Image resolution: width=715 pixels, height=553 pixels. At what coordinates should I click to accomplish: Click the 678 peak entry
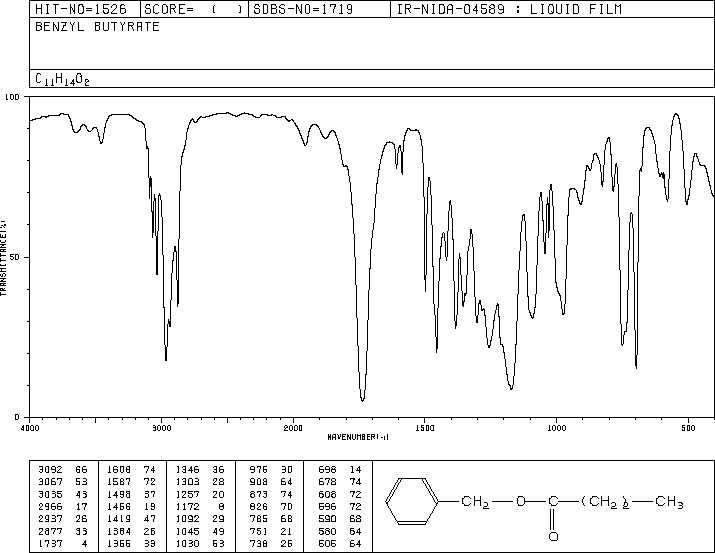coord(340,481)
